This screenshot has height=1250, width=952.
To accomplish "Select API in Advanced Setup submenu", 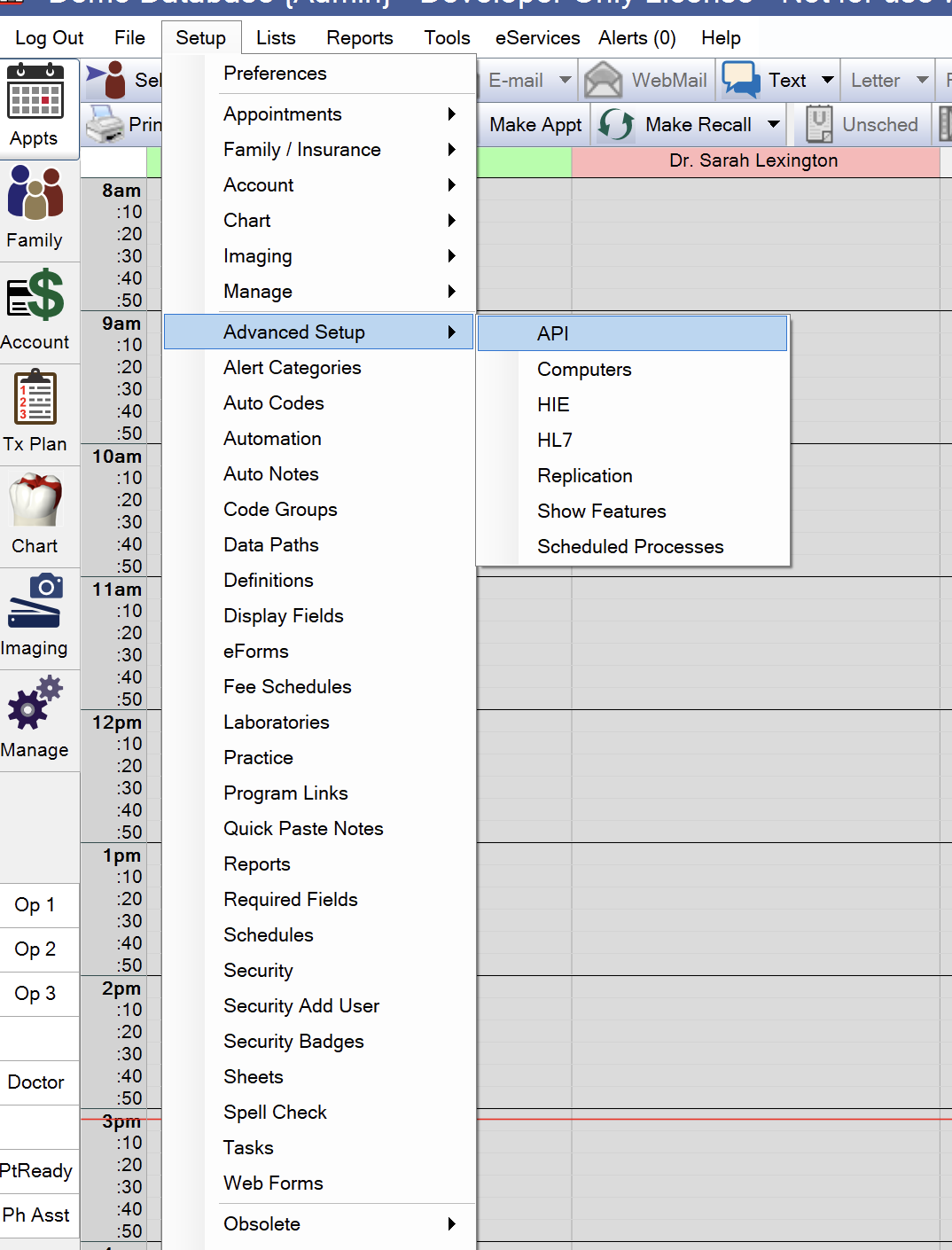I will tap(632, 333).
